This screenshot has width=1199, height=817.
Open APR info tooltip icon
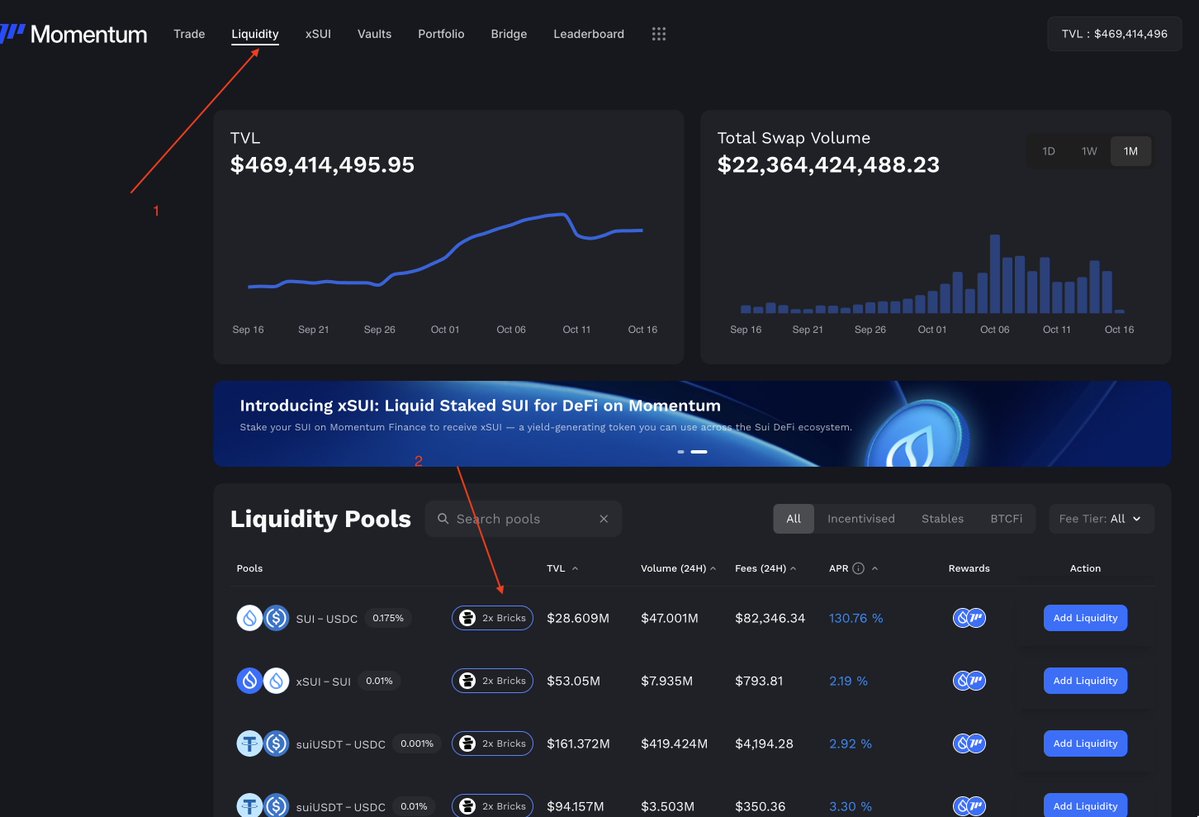click(x=858, y=568)
